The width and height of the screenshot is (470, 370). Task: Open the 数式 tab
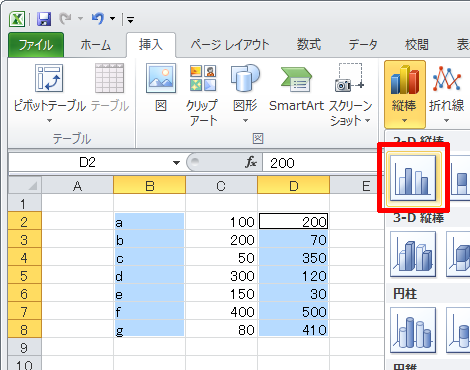click(309, 45)
